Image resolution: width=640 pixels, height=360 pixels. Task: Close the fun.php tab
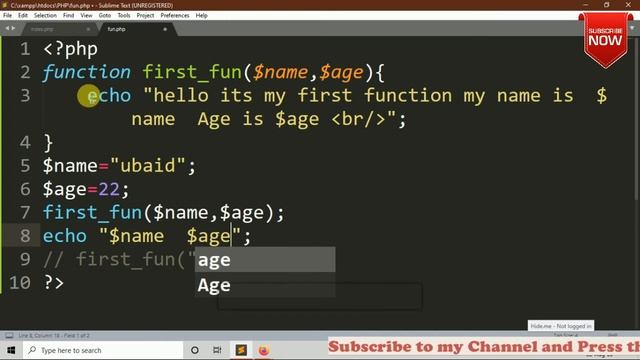point(165,29)
